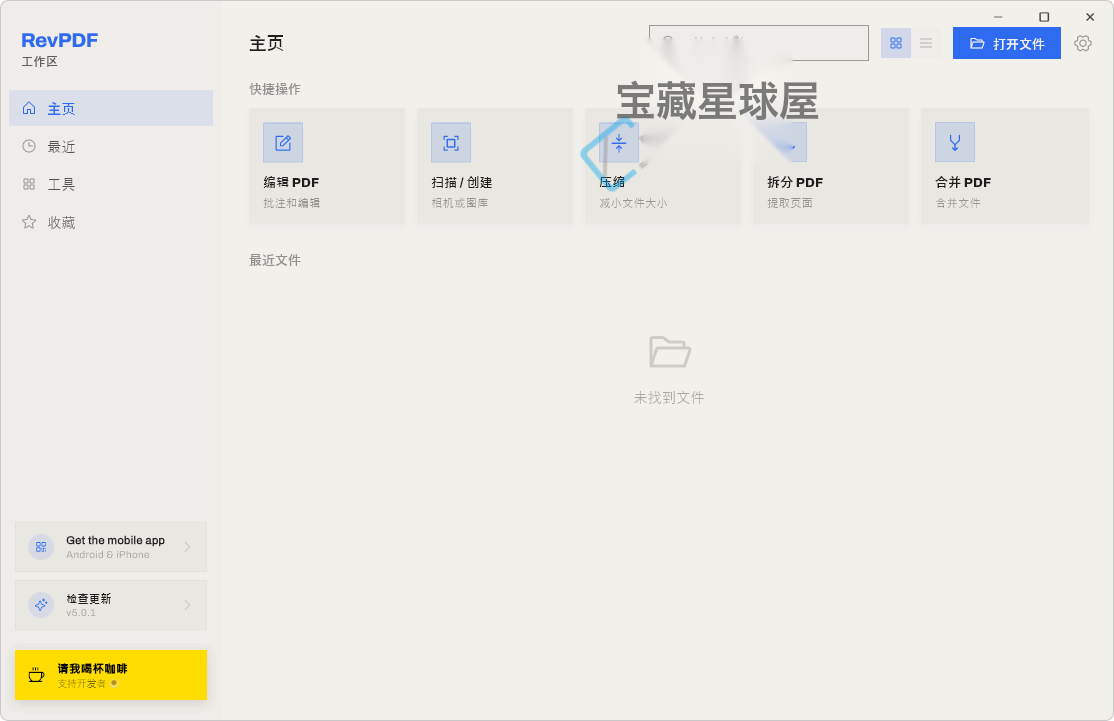Open the 主页 sidebar item

[111, 108]
